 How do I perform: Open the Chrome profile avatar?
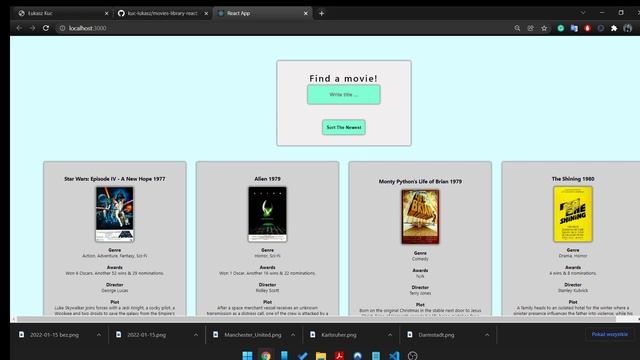pyautogui.click(x=628, y=28)
